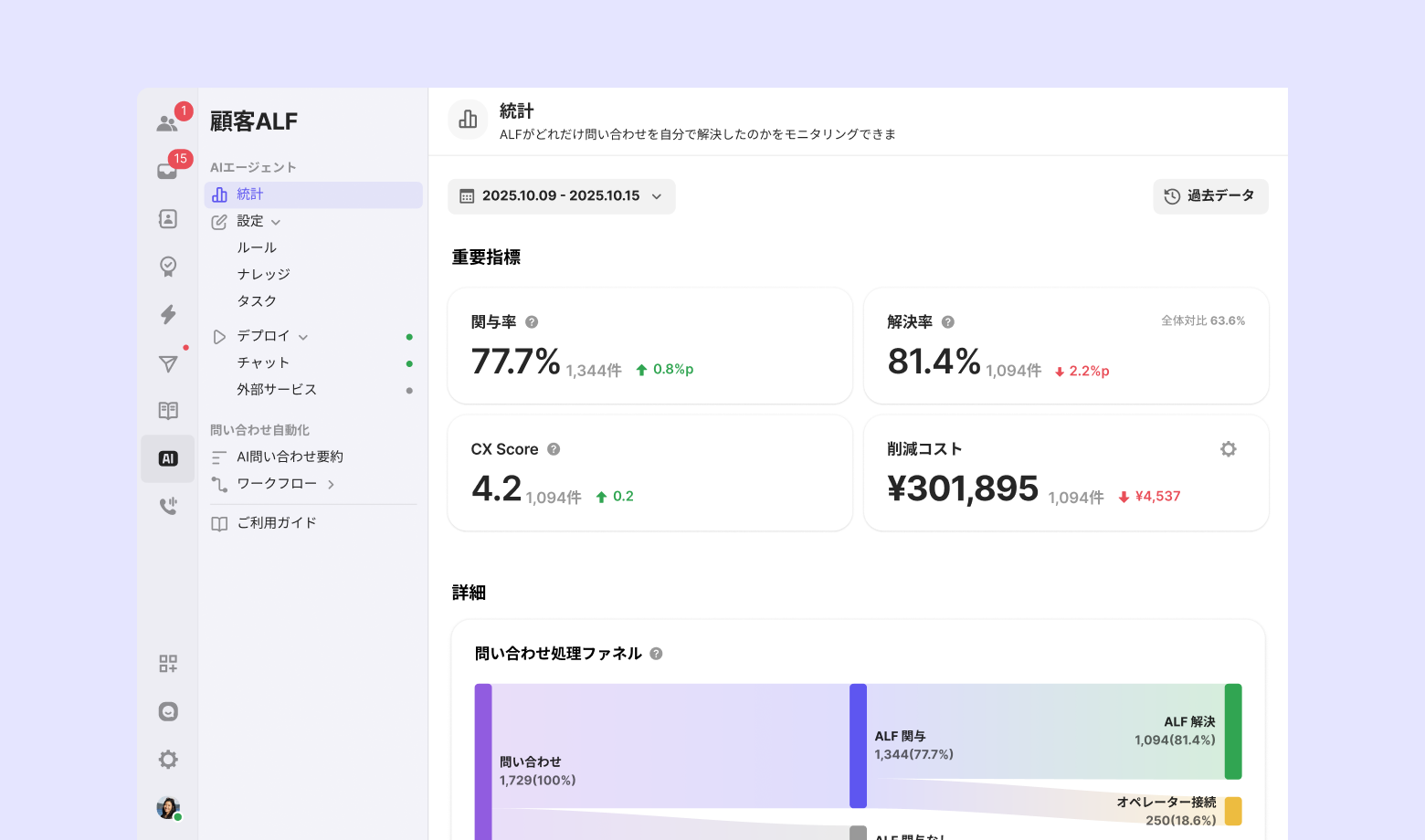
Task: Open the inbox icon with badge 15
Action: 168,171
